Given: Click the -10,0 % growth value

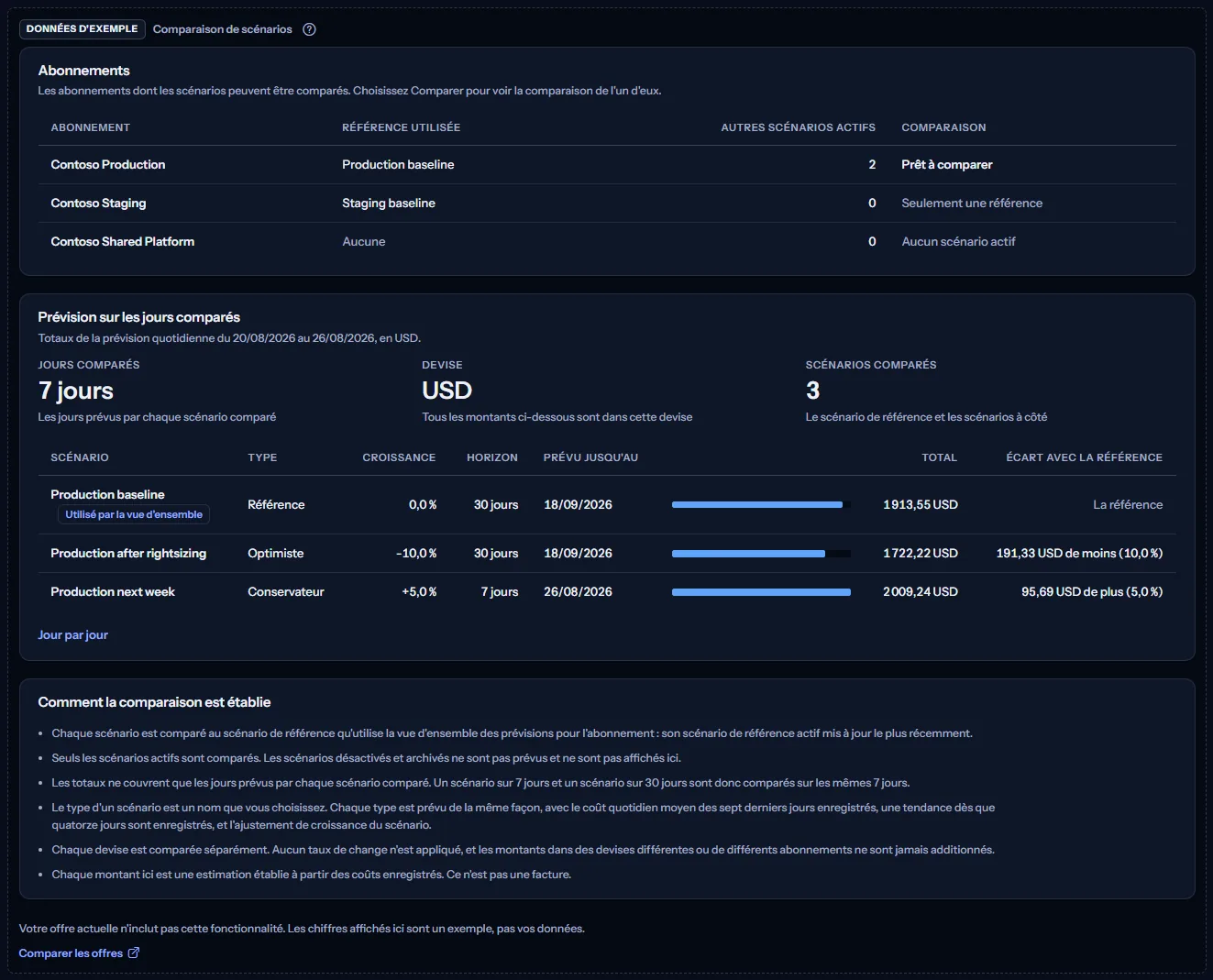Looking at the screenshot, I should pyautogui.click(x=416, y=554).
